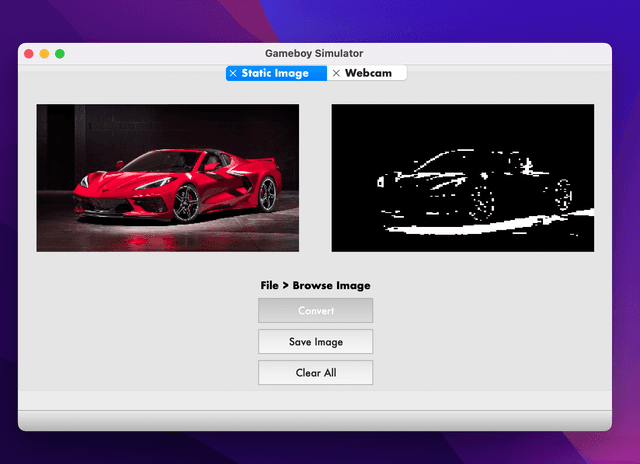Close the Webcam tab with its X

tap(336, 73)
